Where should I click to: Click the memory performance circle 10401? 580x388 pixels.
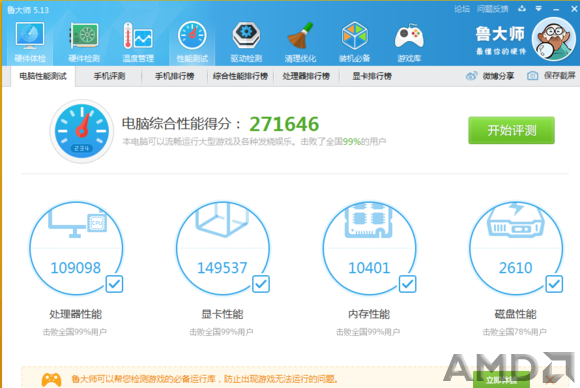point(369,248)
